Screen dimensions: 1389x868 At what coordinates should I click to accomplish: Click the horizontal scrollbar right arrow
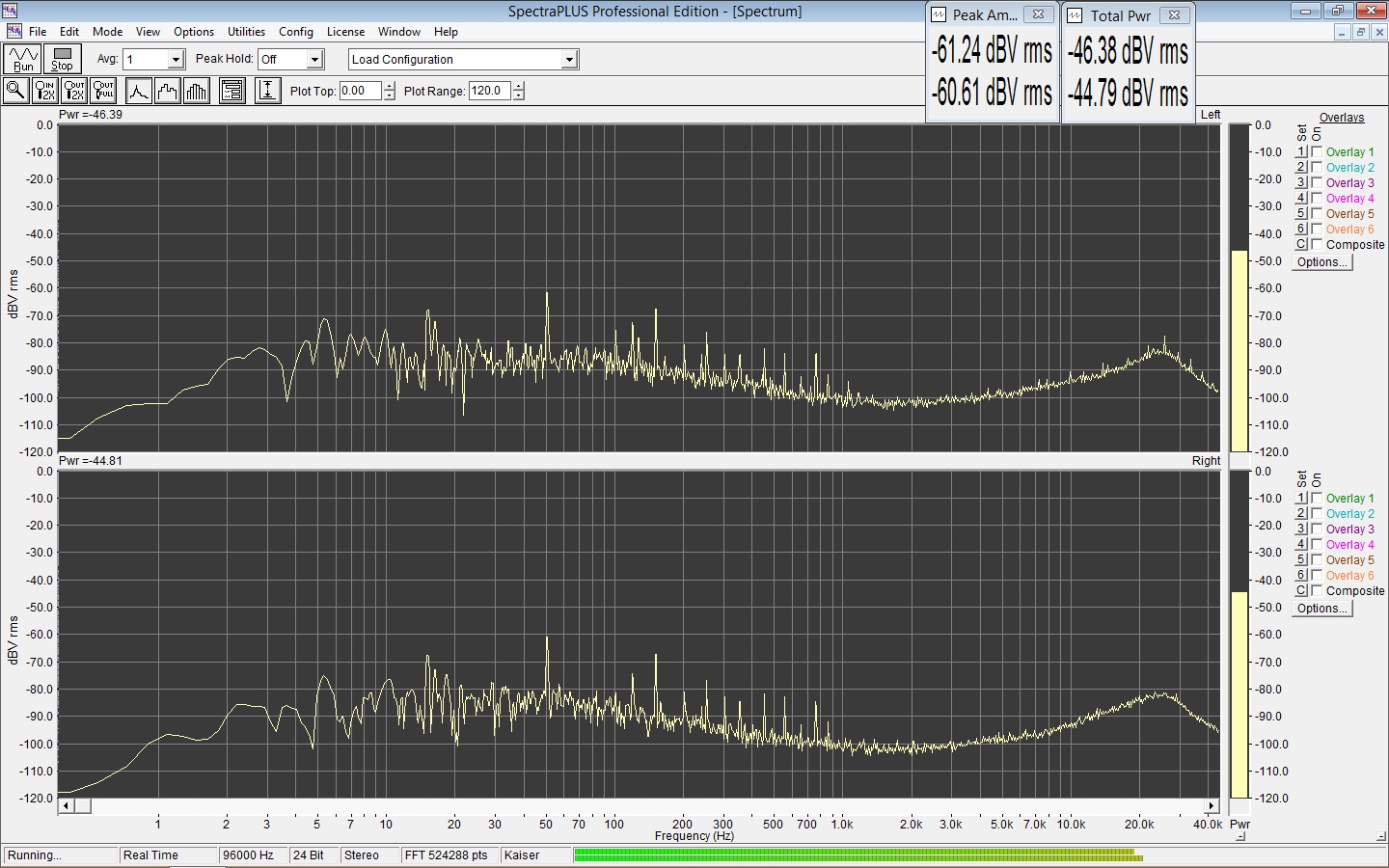(1212, 805)
